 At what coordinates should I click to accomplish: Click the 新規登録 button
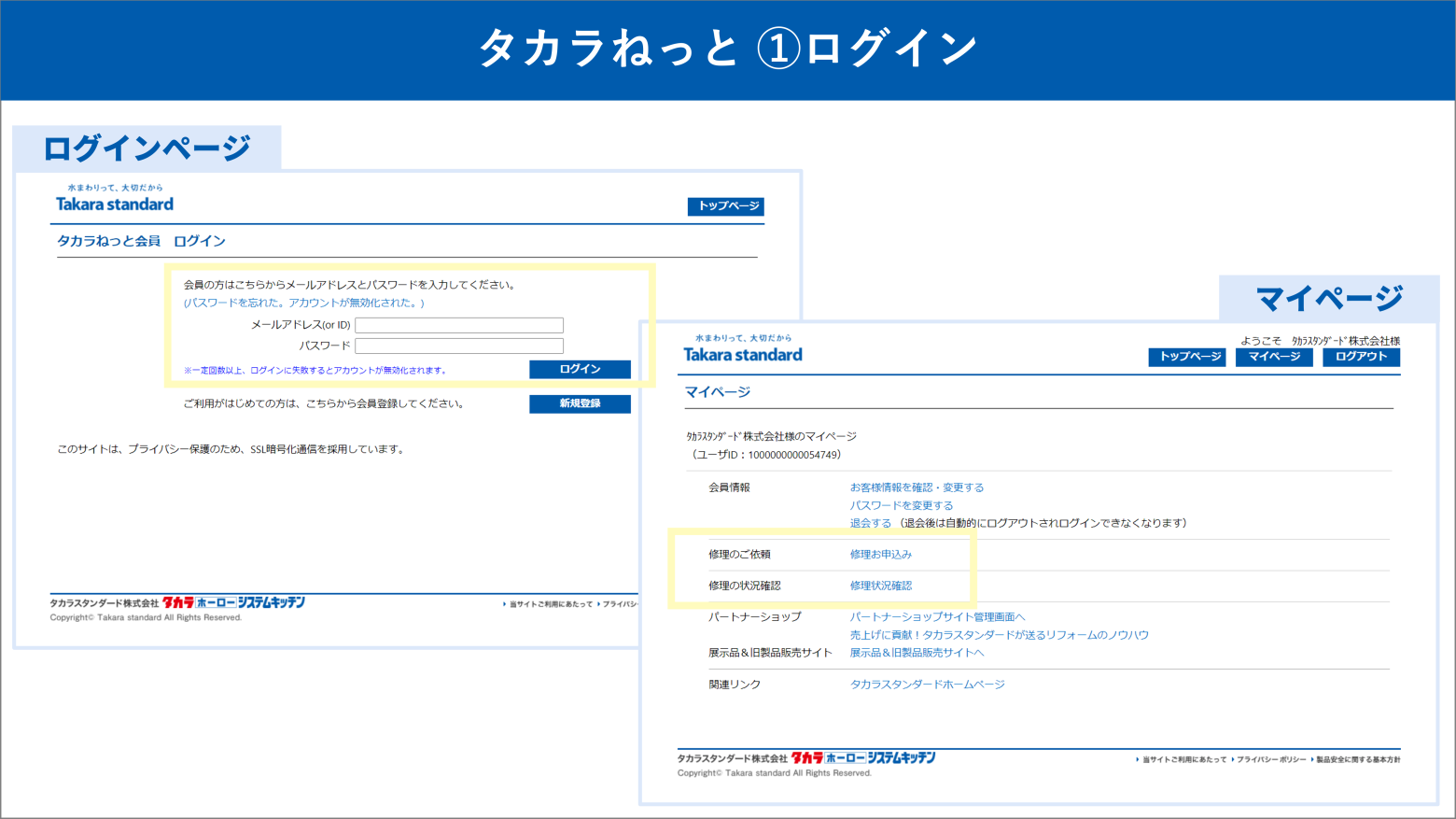(x=580, y=403)
